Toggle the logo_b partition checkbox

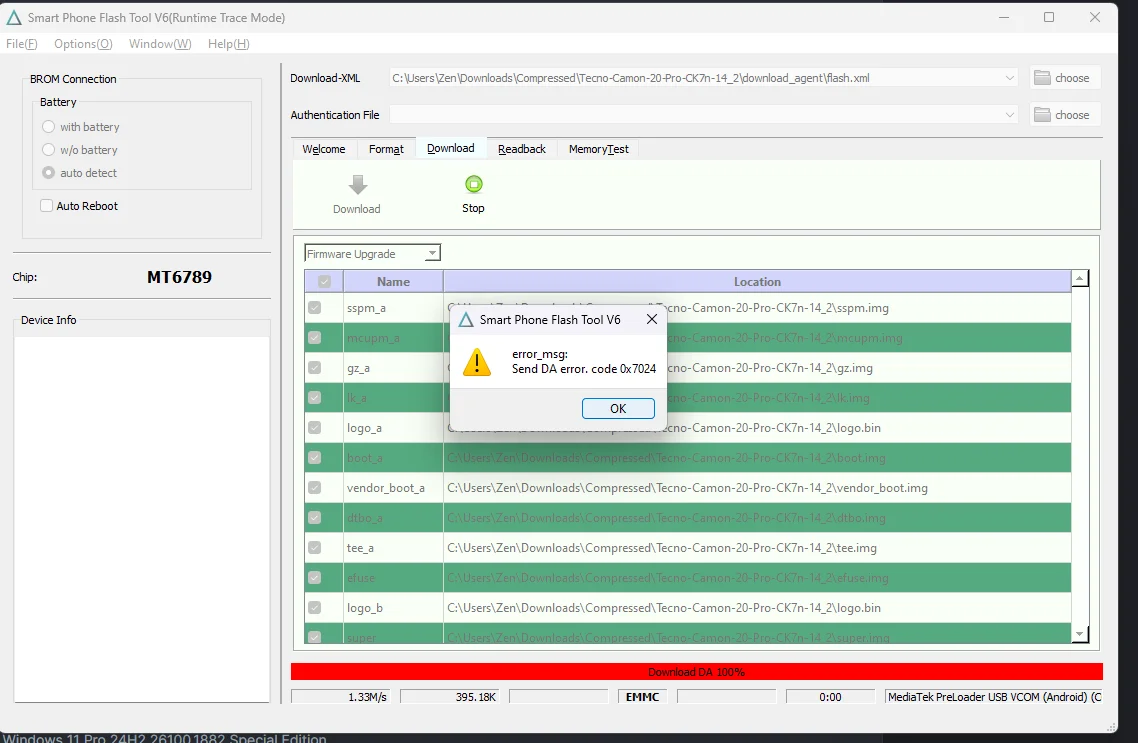pyautogui.click(x=314, y=608)
